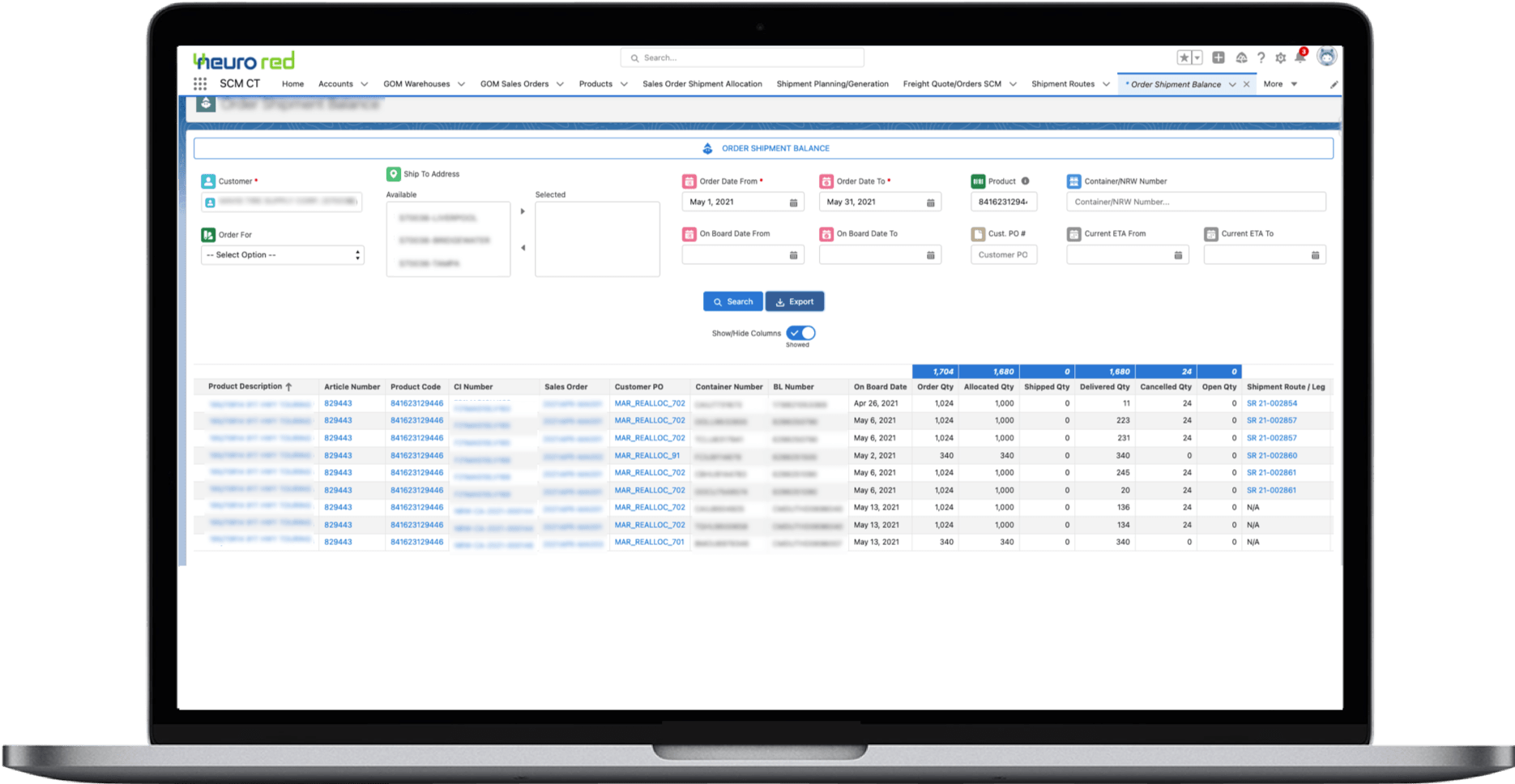The image size is (1515, 784).
Task: Click the edit navigation pencil icon
Action: pyautogui.click(x=1334, y=84)
